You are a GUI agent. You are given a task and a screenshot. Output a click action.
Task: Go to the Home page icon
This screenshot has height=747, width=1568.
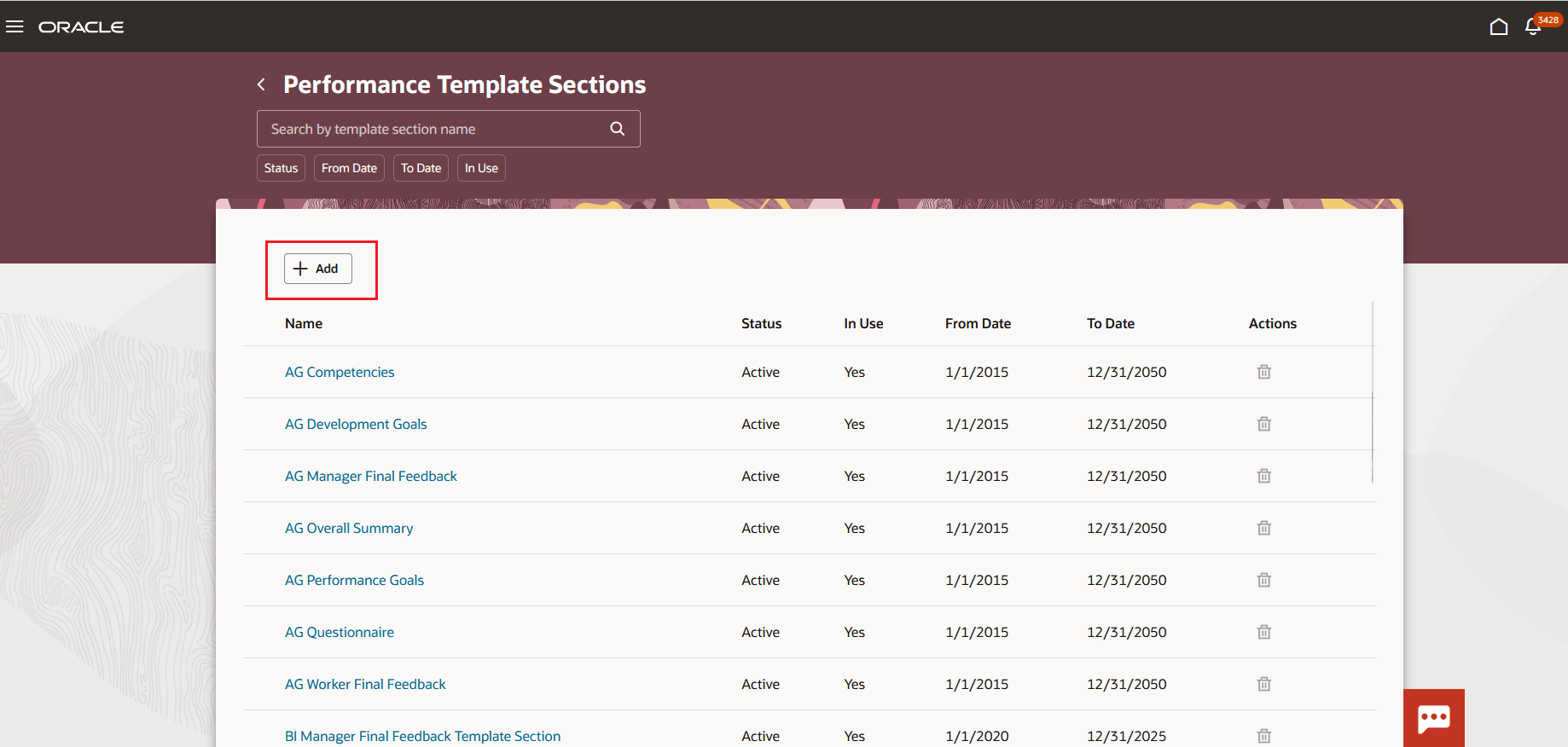tap(1498, 27)
